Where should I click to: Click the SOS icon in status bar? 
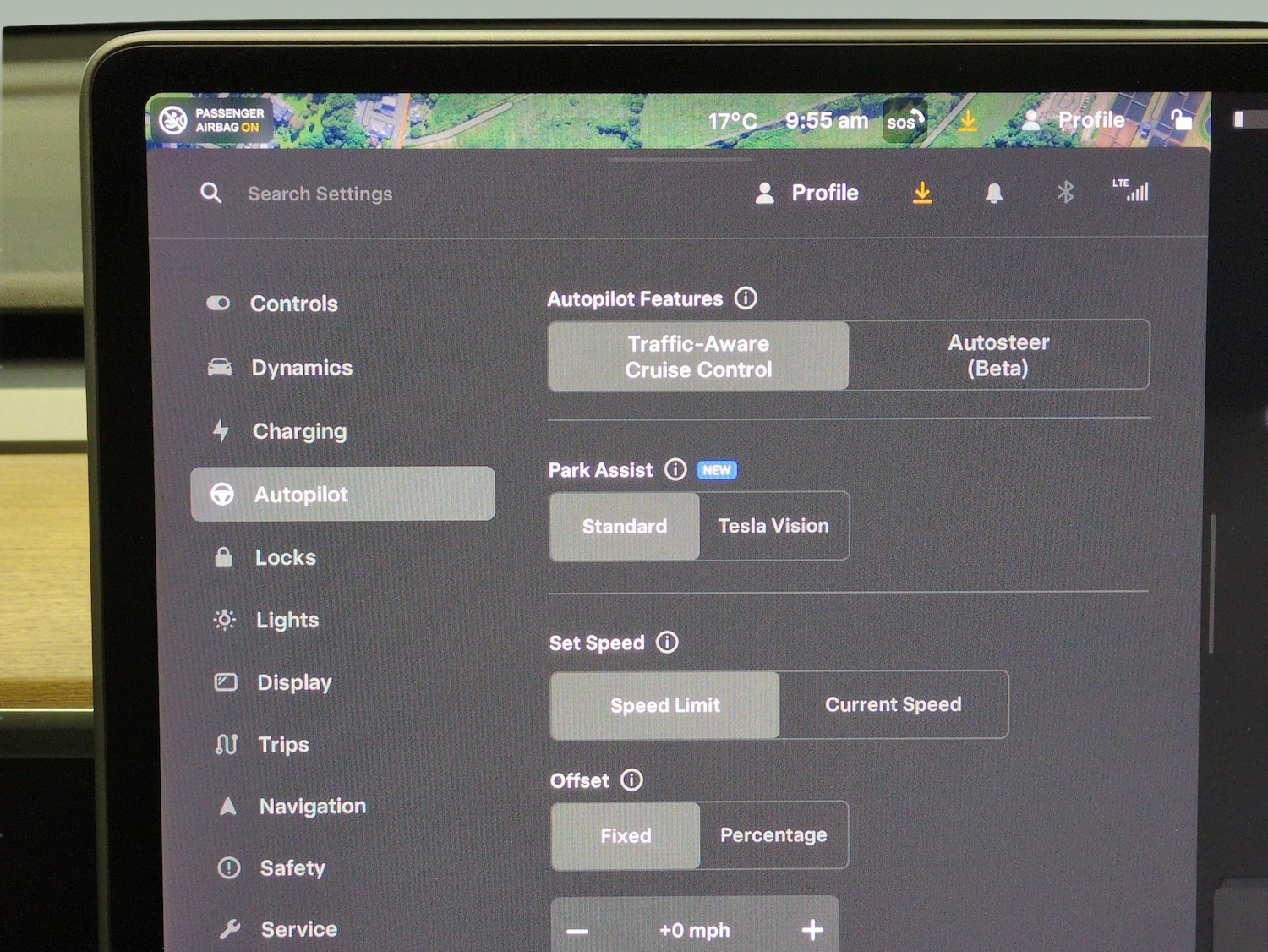(904, 121)
